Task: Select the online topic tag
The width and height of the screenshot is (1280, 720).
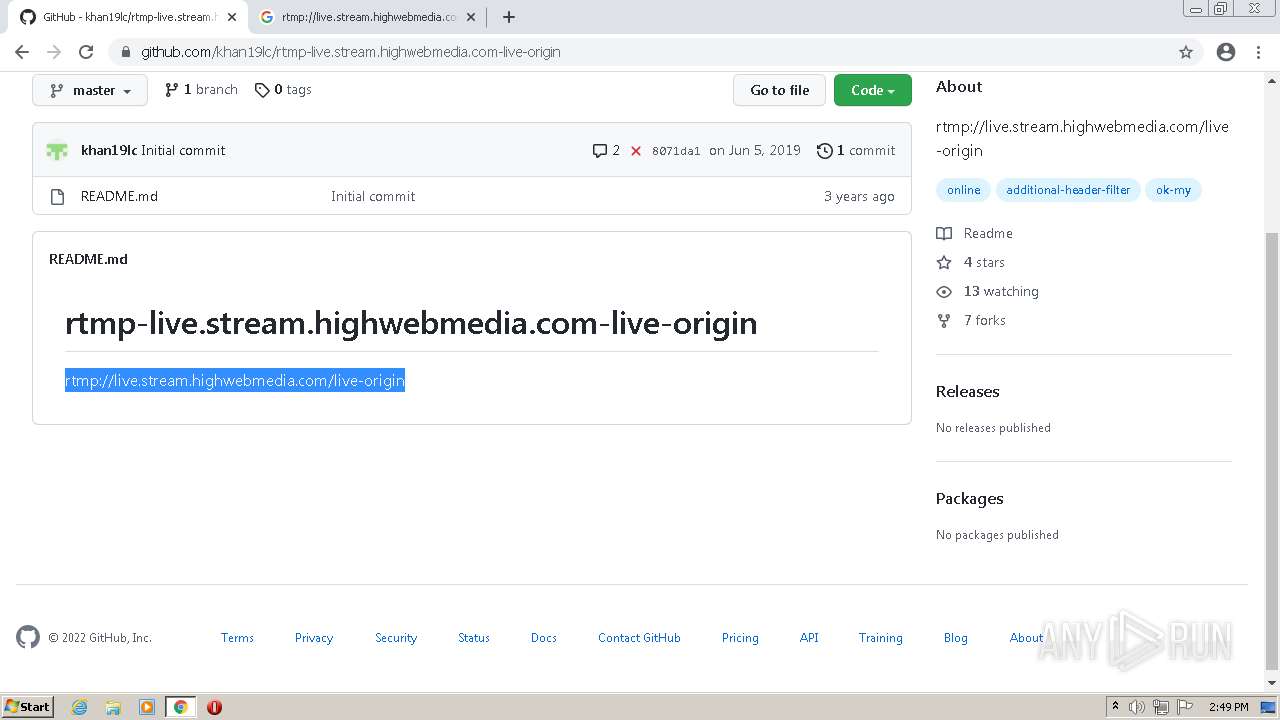Action: click(x=964, y=190)
